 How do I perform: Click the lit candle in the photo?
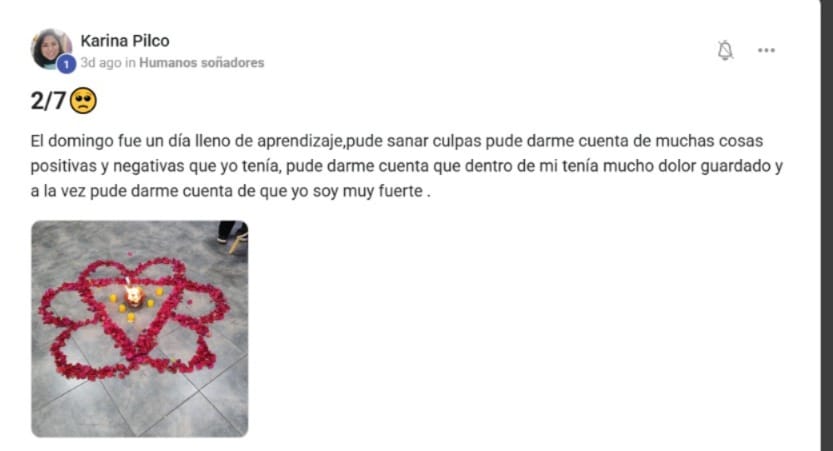tap(133, 295)
